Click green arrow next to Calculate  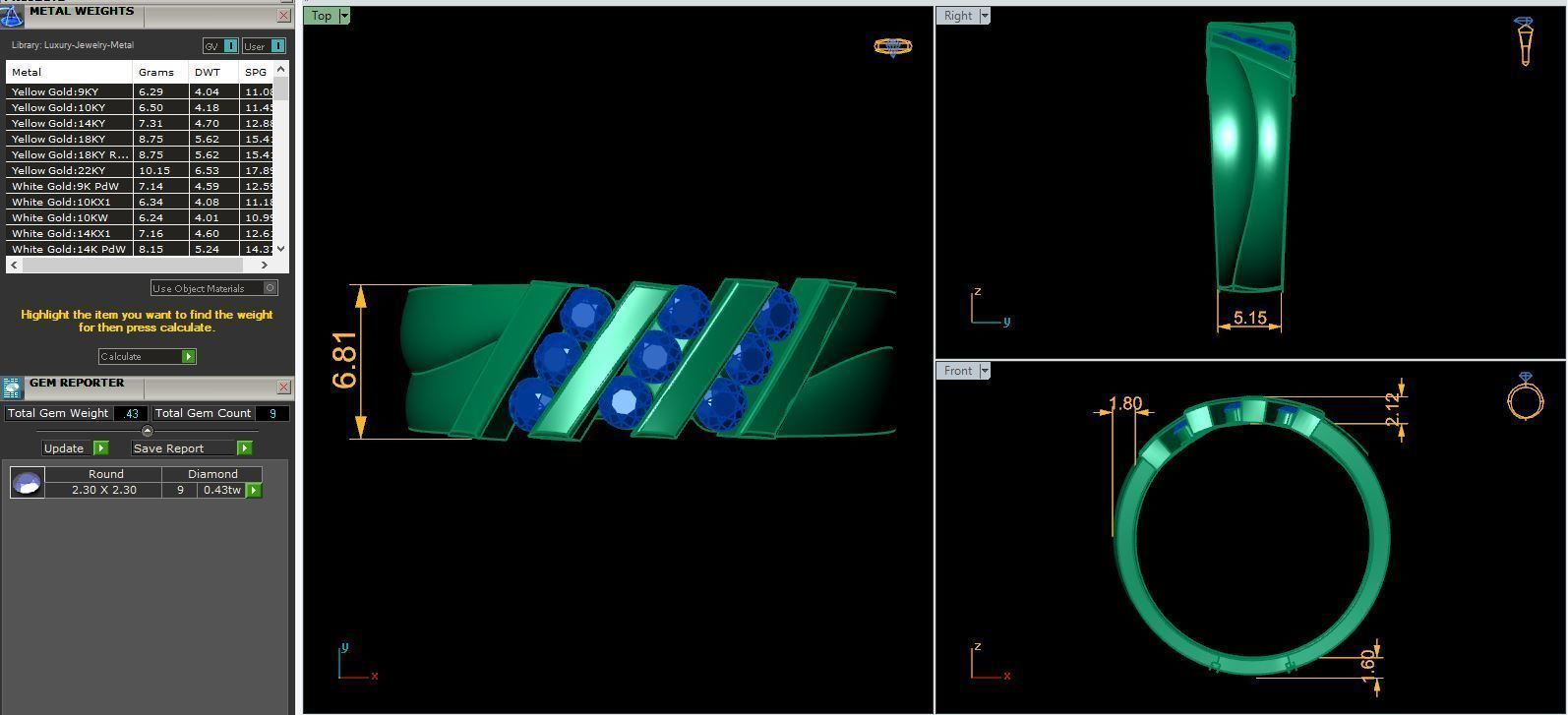pyautogui.click(x=189, y=356)
